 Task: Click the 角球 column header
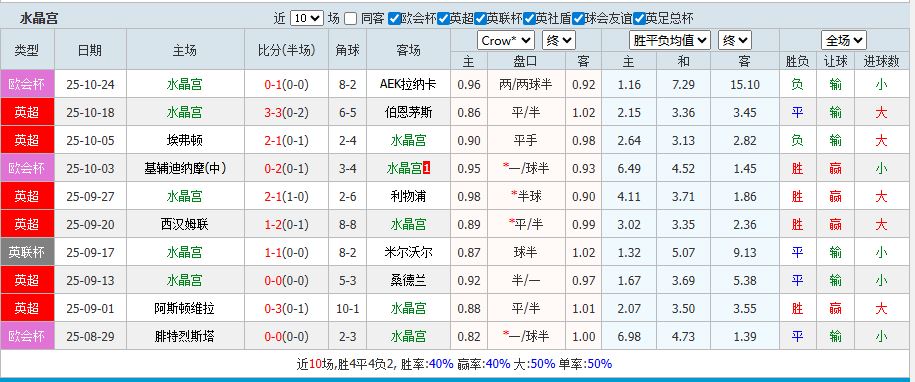347,50
